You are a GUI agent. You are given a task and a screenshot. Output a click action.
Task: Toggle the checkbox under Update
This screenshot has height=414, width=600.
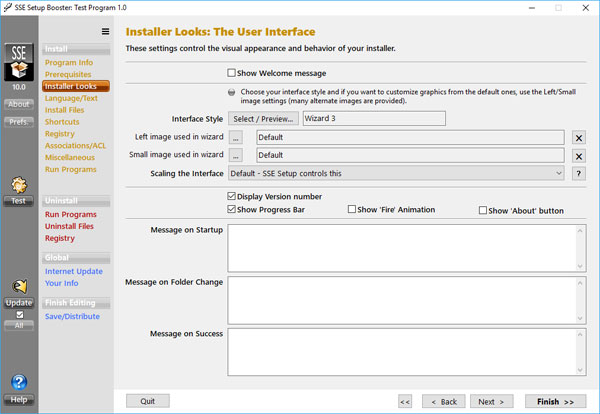(20, 315)
